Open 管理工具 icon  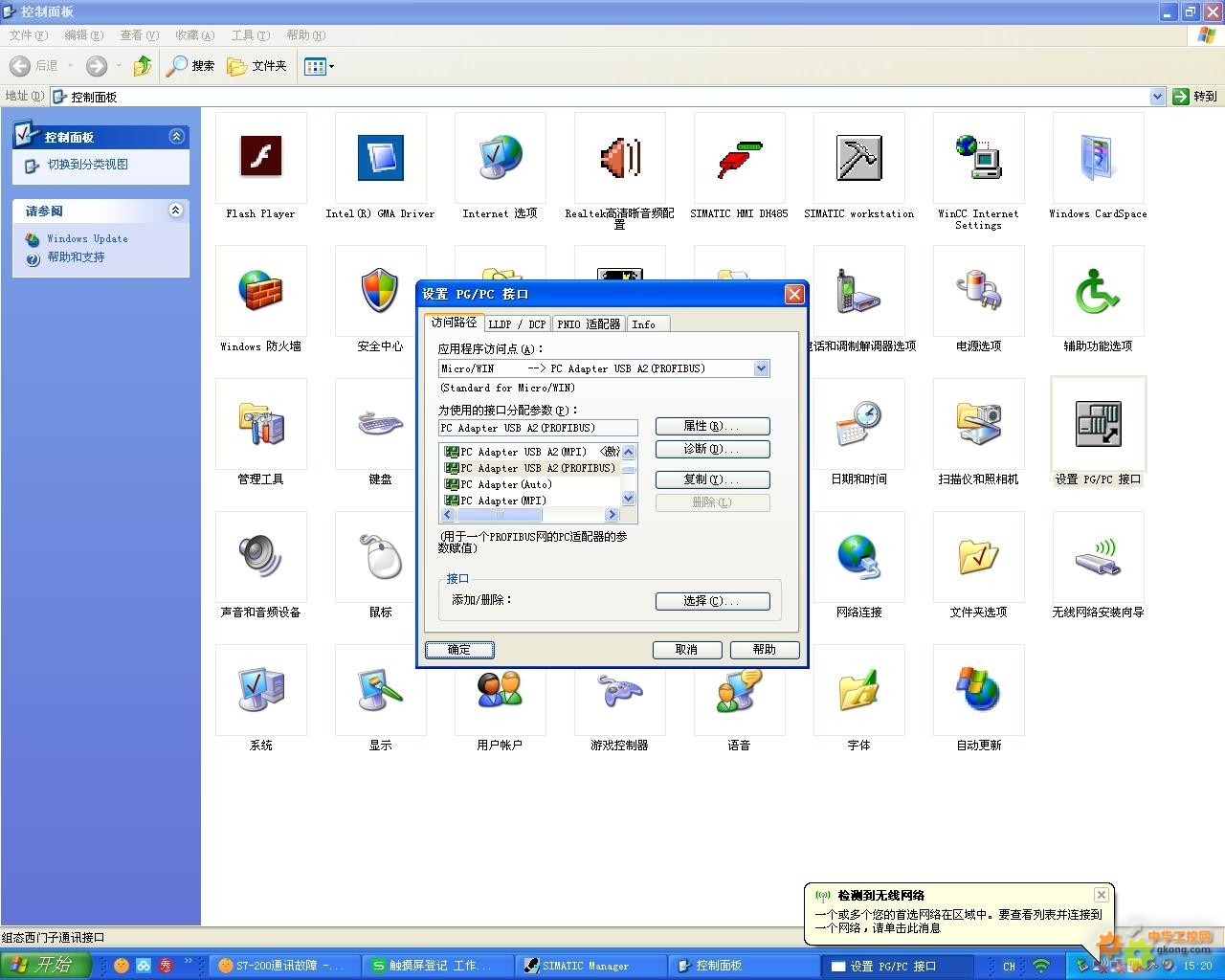point(260,424)
